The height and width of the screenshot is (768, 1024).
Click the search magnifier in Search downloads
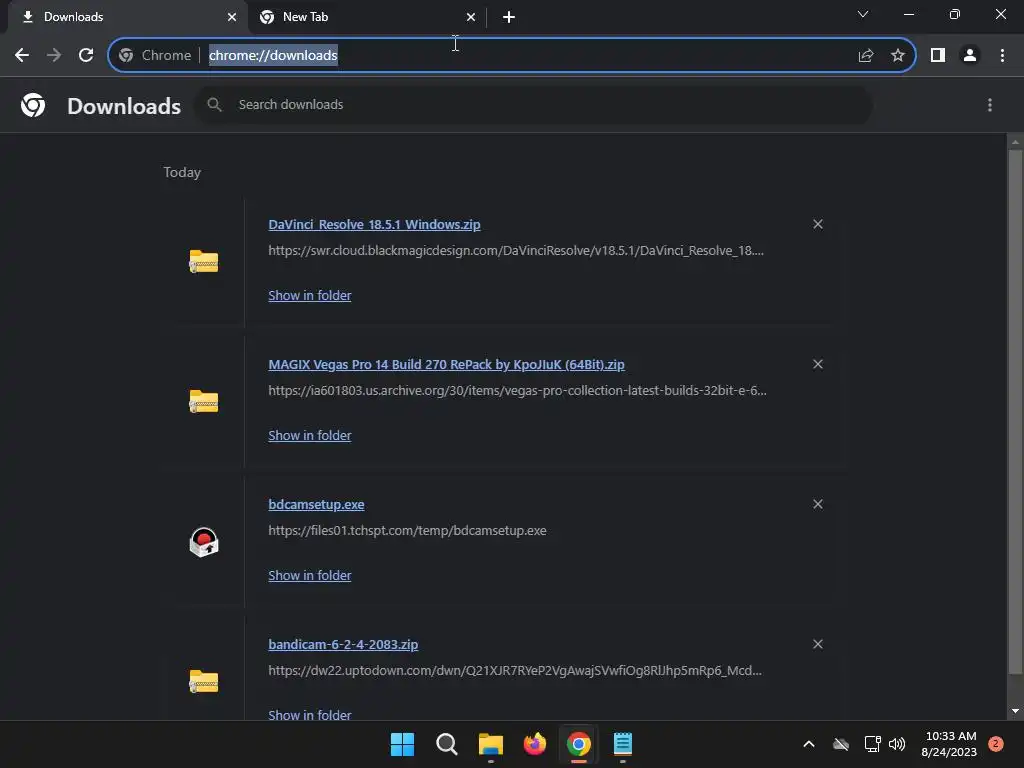[214, 104]
